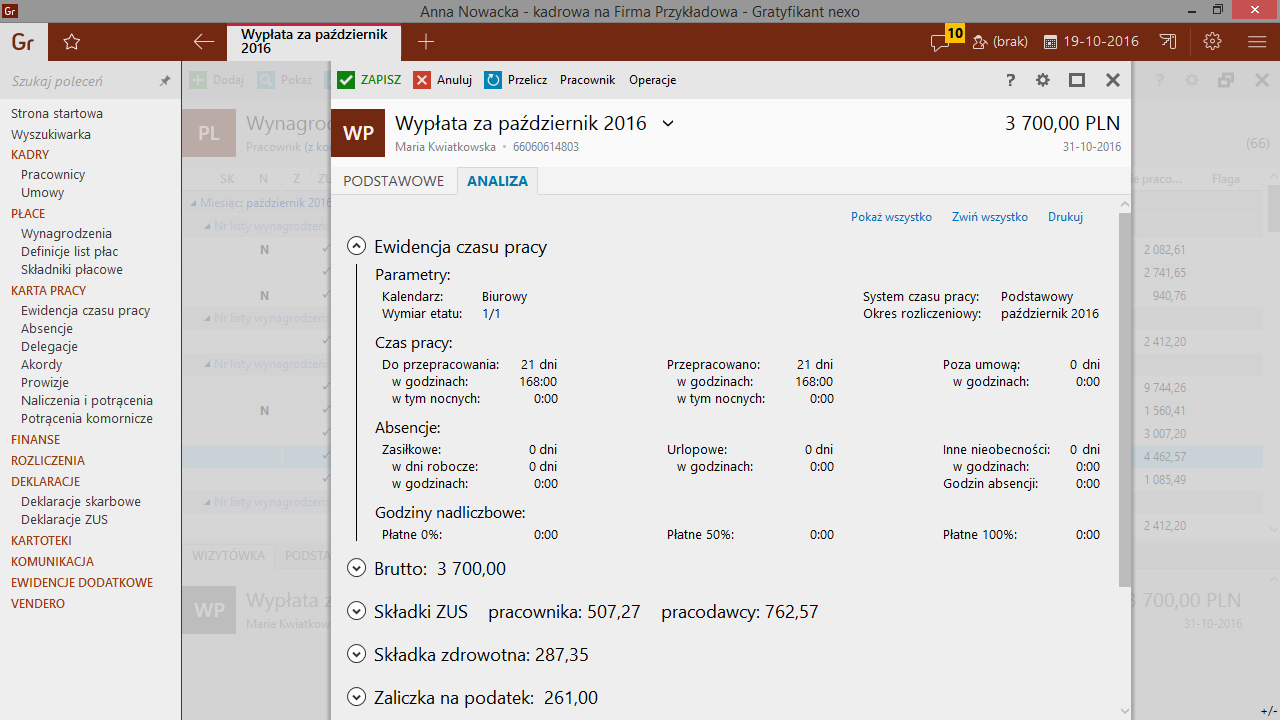Open Deklaracje skarbowe
The image size is (1280, 720).
pyautogui.click(x=81, y=501)
